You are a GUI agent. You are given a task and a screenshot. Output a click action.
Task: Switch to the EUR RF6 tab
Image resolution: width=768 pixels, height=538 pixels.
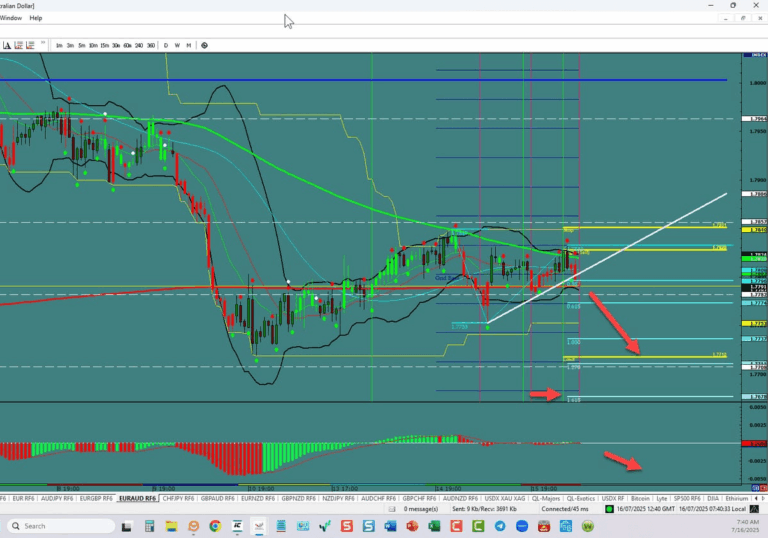23,498
